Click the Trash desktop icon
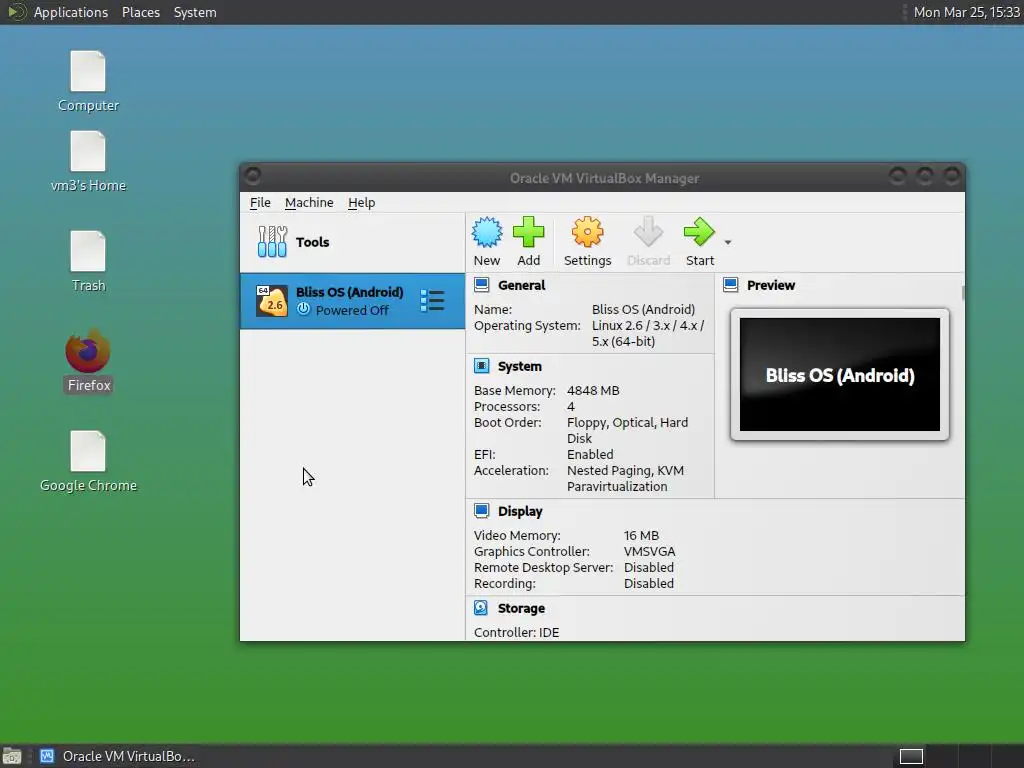Screen dimensions: 1024x768 pyautogui.click(x=88, y=261)
